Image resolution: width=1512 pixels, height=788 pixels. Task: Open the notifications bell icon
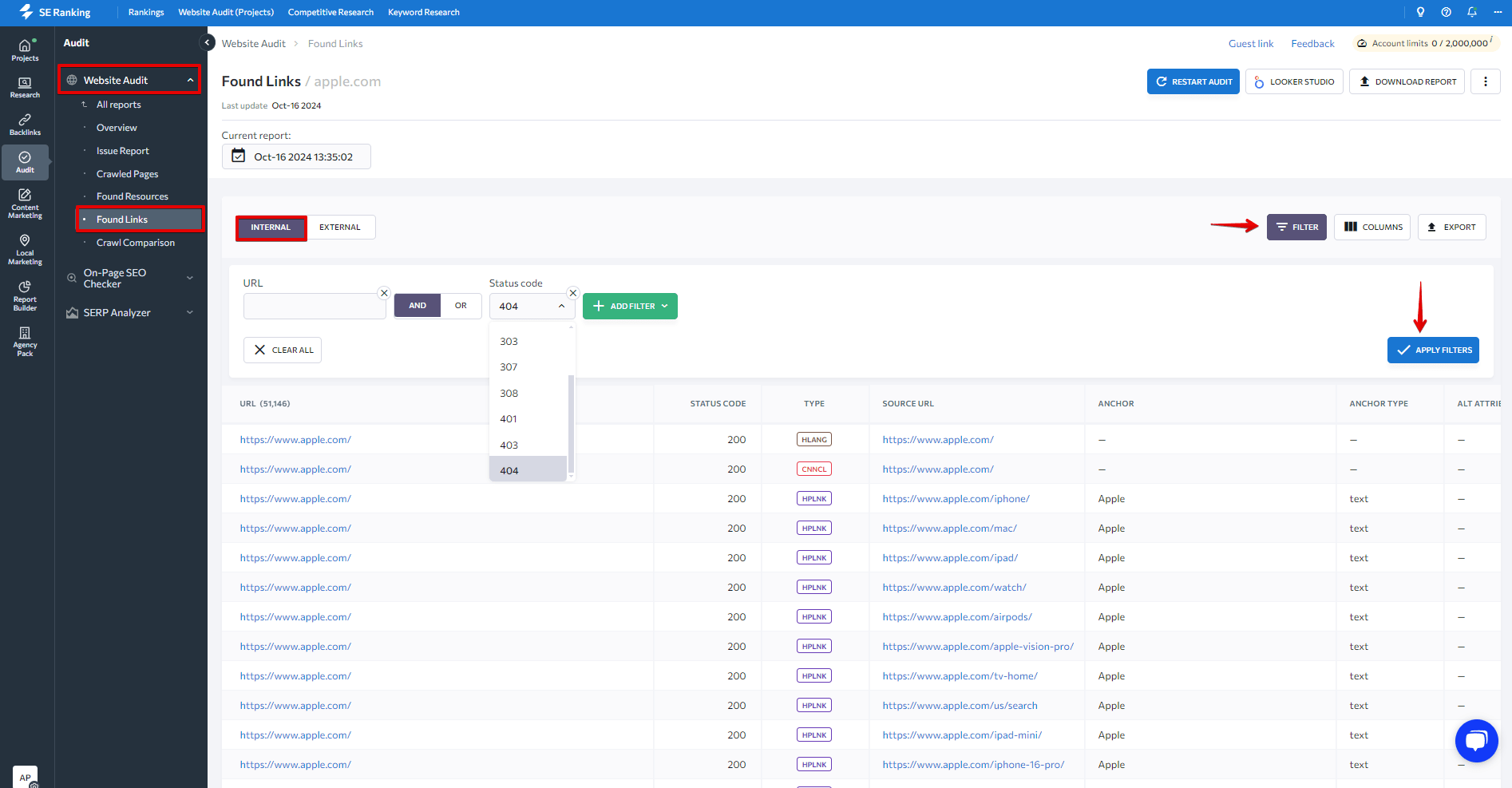[x=1471, y=12]
